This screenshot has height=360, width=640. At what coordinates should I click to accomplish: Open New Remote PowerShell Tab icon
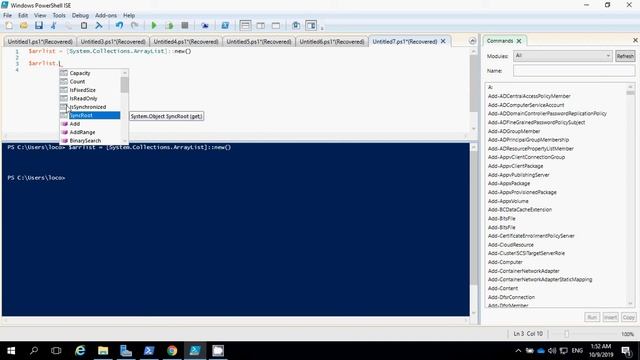click(205, 26)
